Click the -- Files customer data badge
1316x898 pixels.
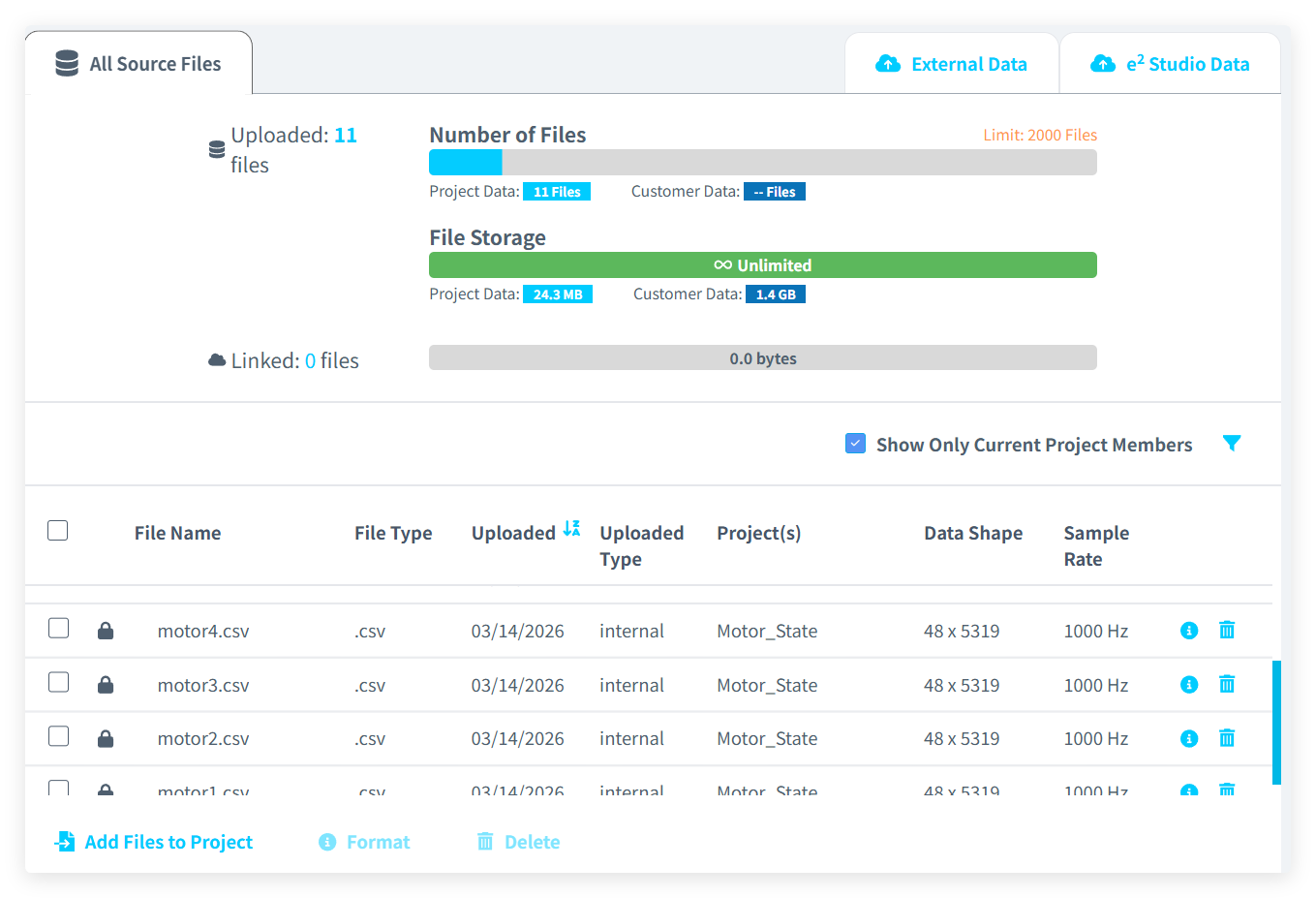click(x=775, y=192)
